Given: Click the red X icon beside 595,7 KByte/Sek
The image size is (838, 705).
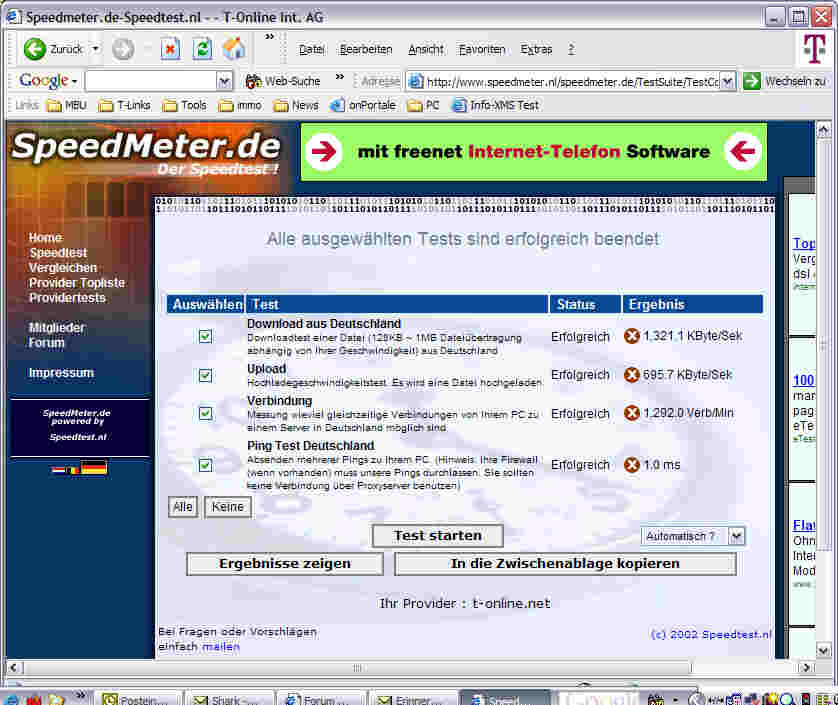Looking at the screenshot, I should (632, 375).
